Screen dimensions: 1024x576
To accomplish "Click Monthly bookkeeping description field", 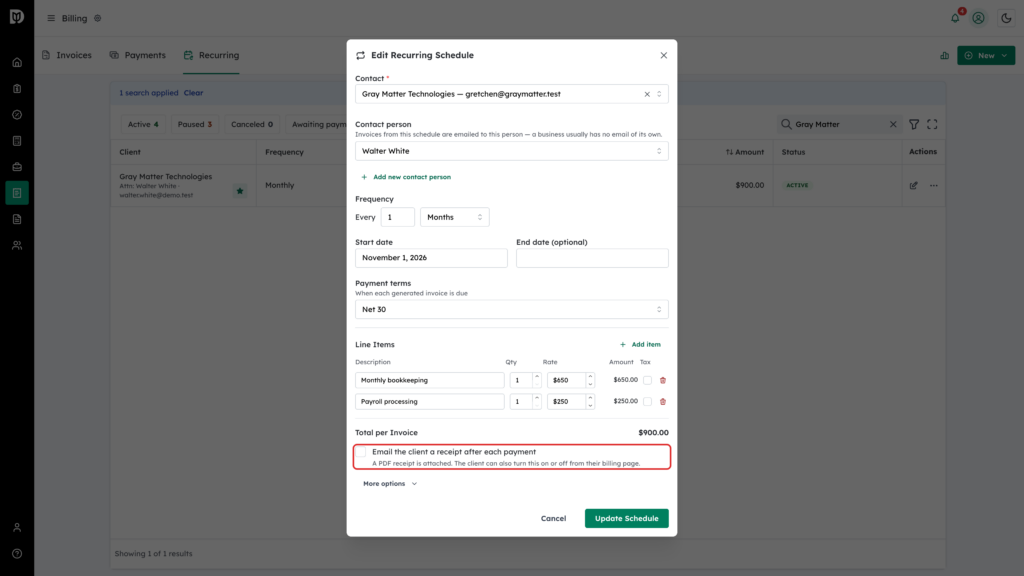I will (x=429, y=380).
